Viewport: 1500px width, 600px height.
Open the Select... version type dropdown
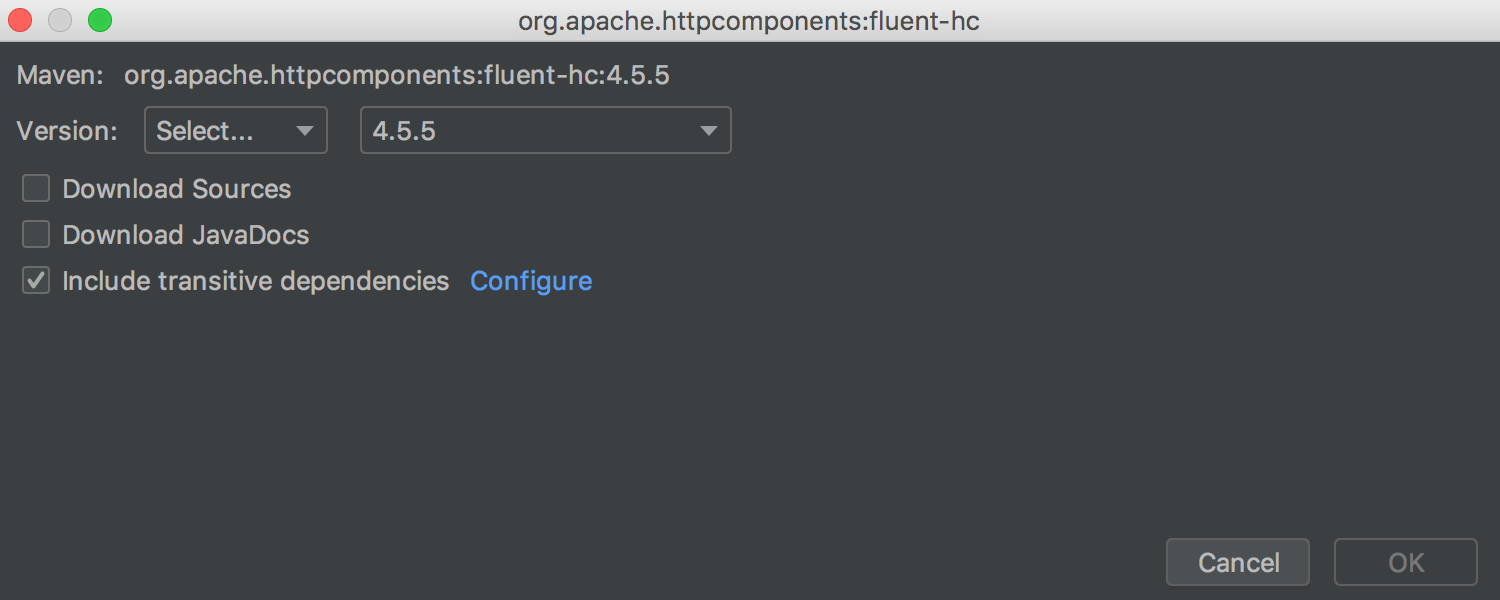click(236, 131)
